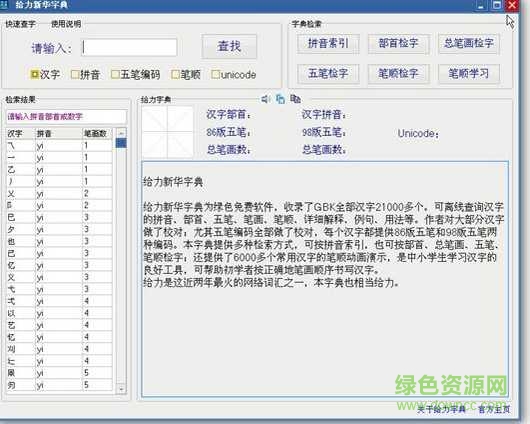
Task: Switch to the 快速查字 tab
Action: point(20,24)
